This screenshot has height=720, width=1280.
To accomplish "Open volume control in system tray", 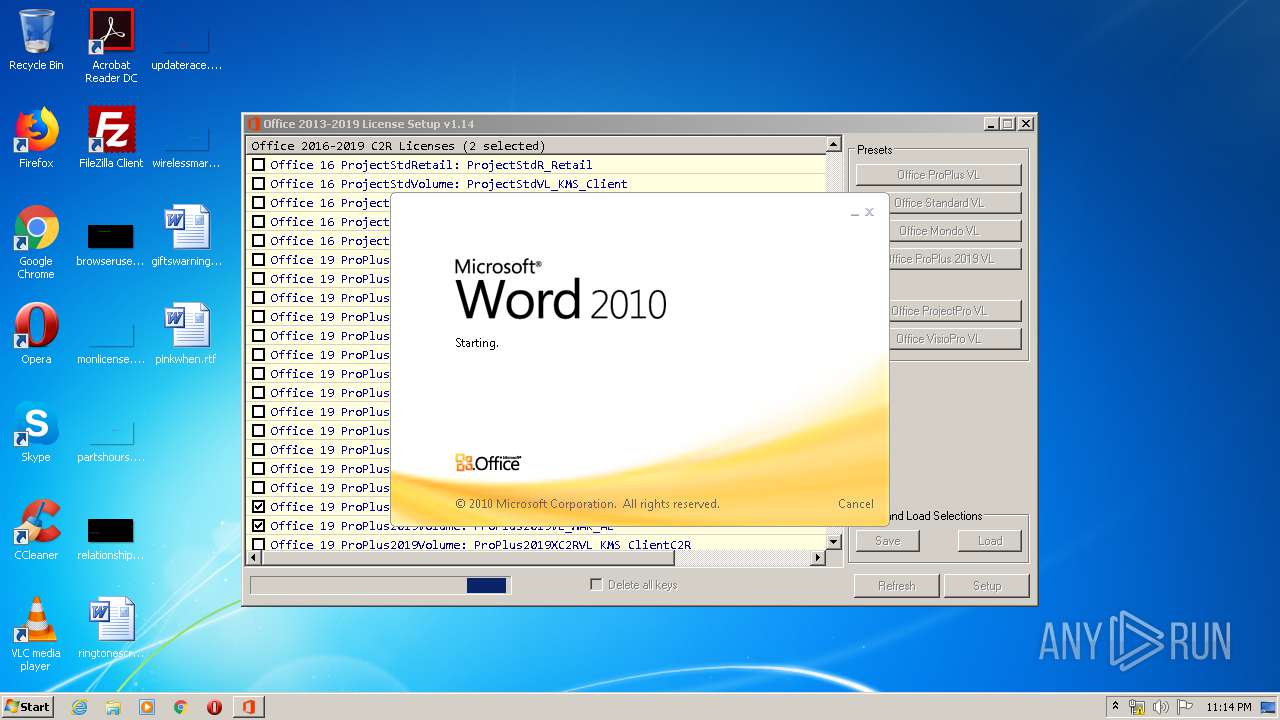I will 1161,707.
